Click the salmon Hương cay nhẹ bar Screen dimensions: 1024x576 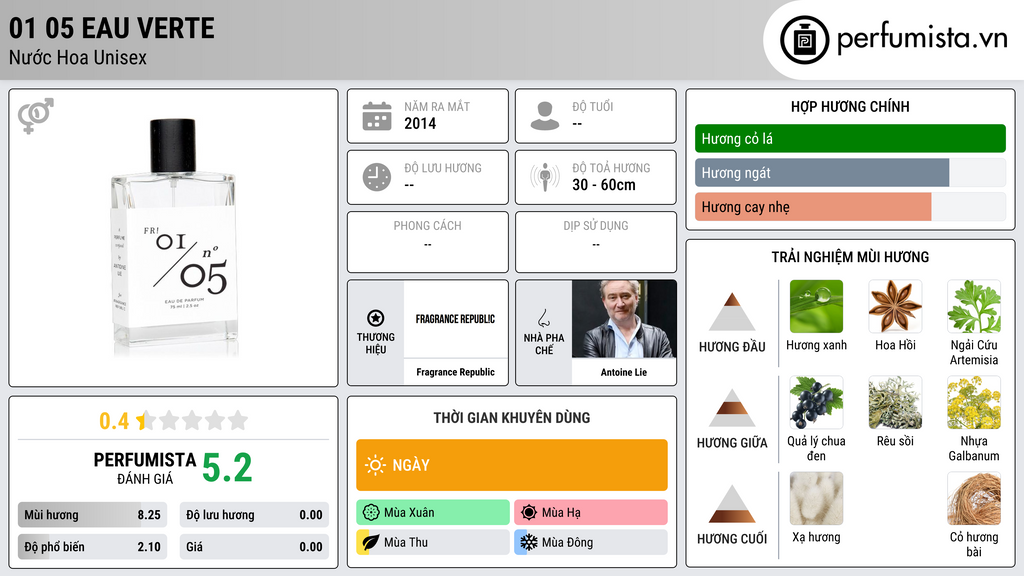850,207
